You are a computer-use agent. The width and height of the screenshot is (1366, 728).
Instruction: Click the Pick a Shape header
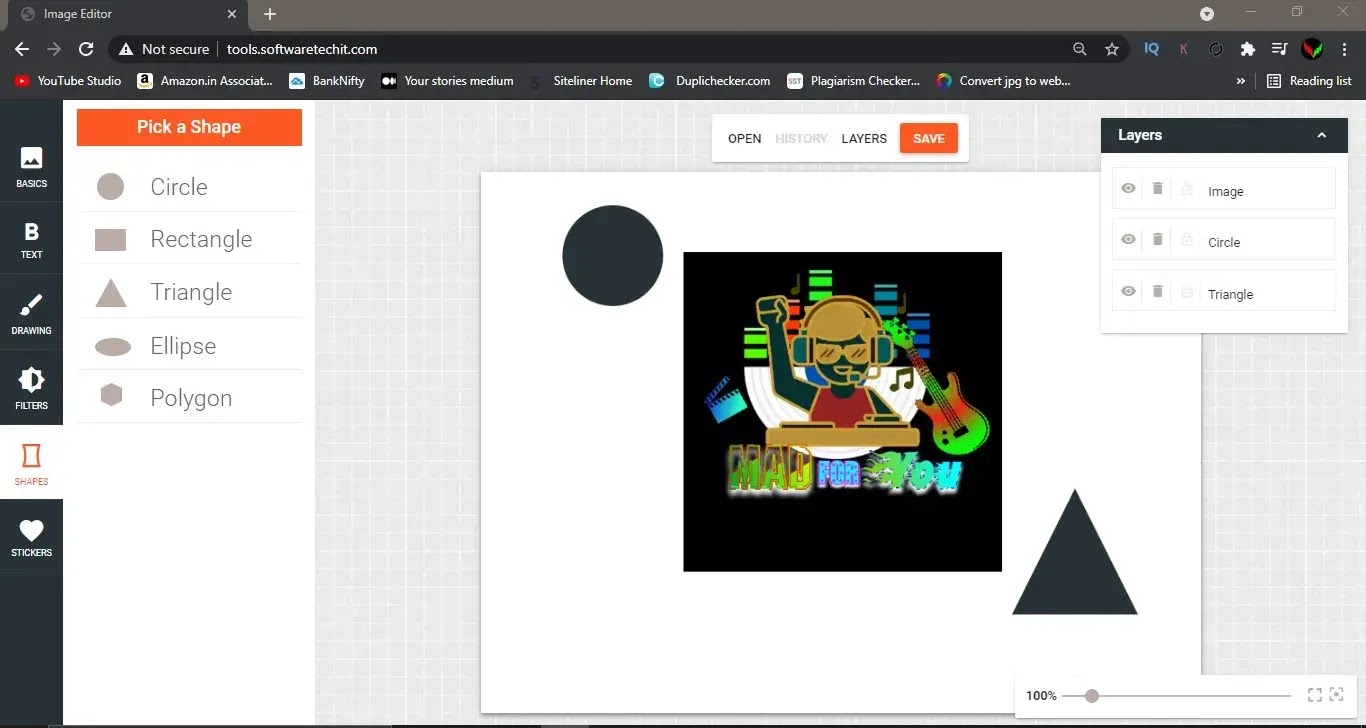click(189, 127)
